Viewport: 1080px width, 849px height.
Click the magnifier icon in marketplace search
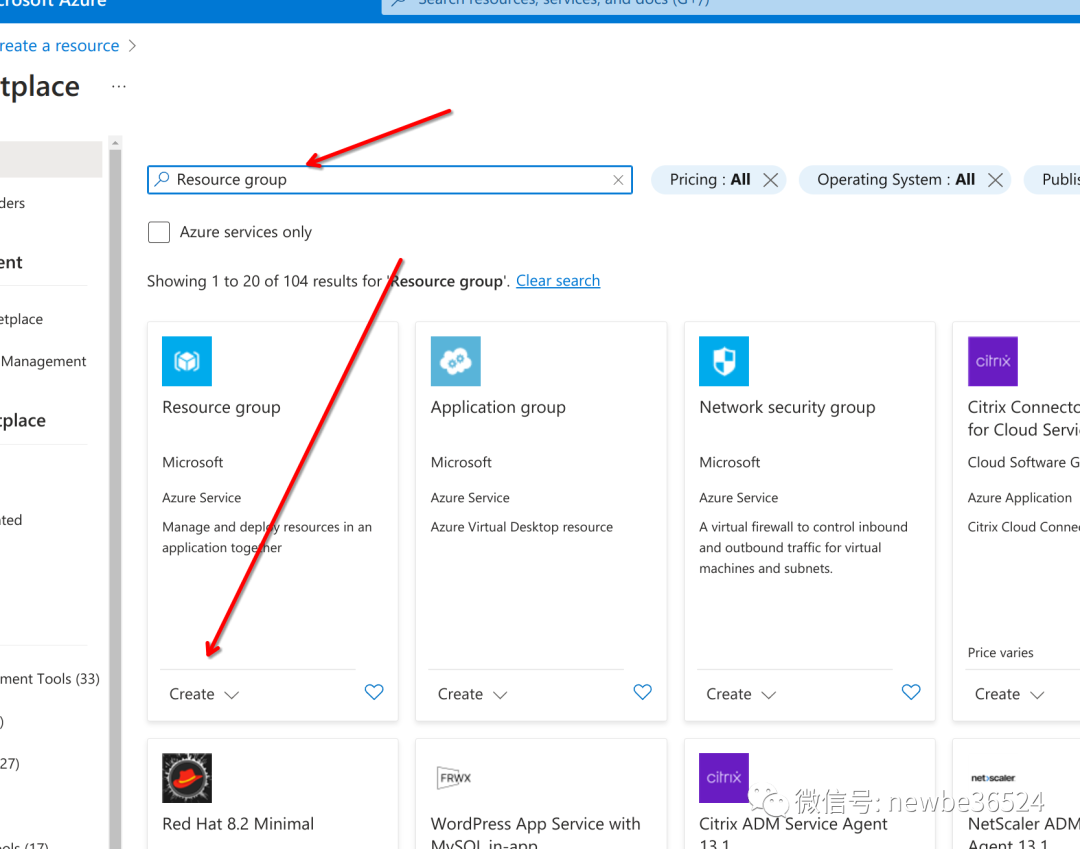(x=162, y=179)
